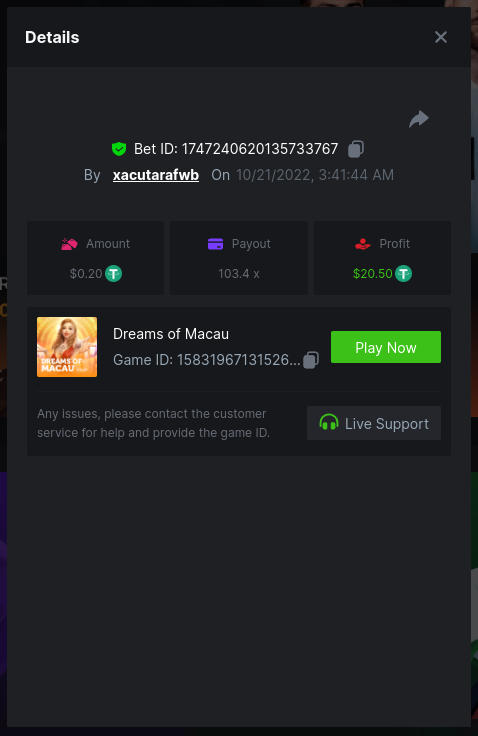
Task: Click the pink Amount icon
Action: [x=69, y=244]
